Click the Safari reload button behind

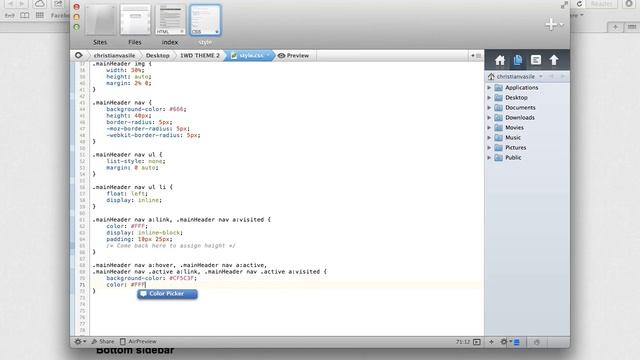[x=580, y=4]
